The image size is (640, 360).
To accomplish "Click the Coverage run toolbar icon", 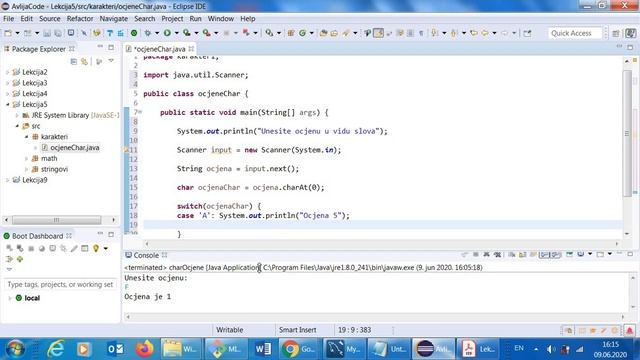I will tap(187, 33).
